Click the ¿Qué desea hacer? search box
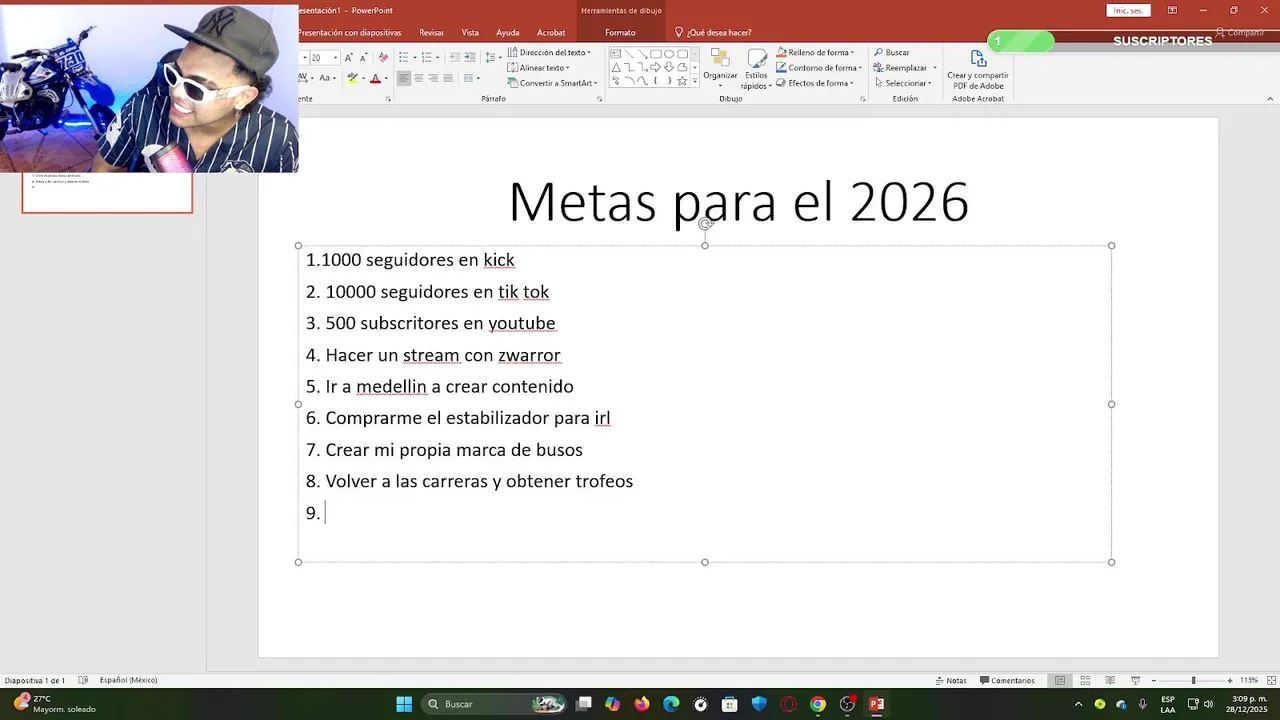 (x=713, y=32)
